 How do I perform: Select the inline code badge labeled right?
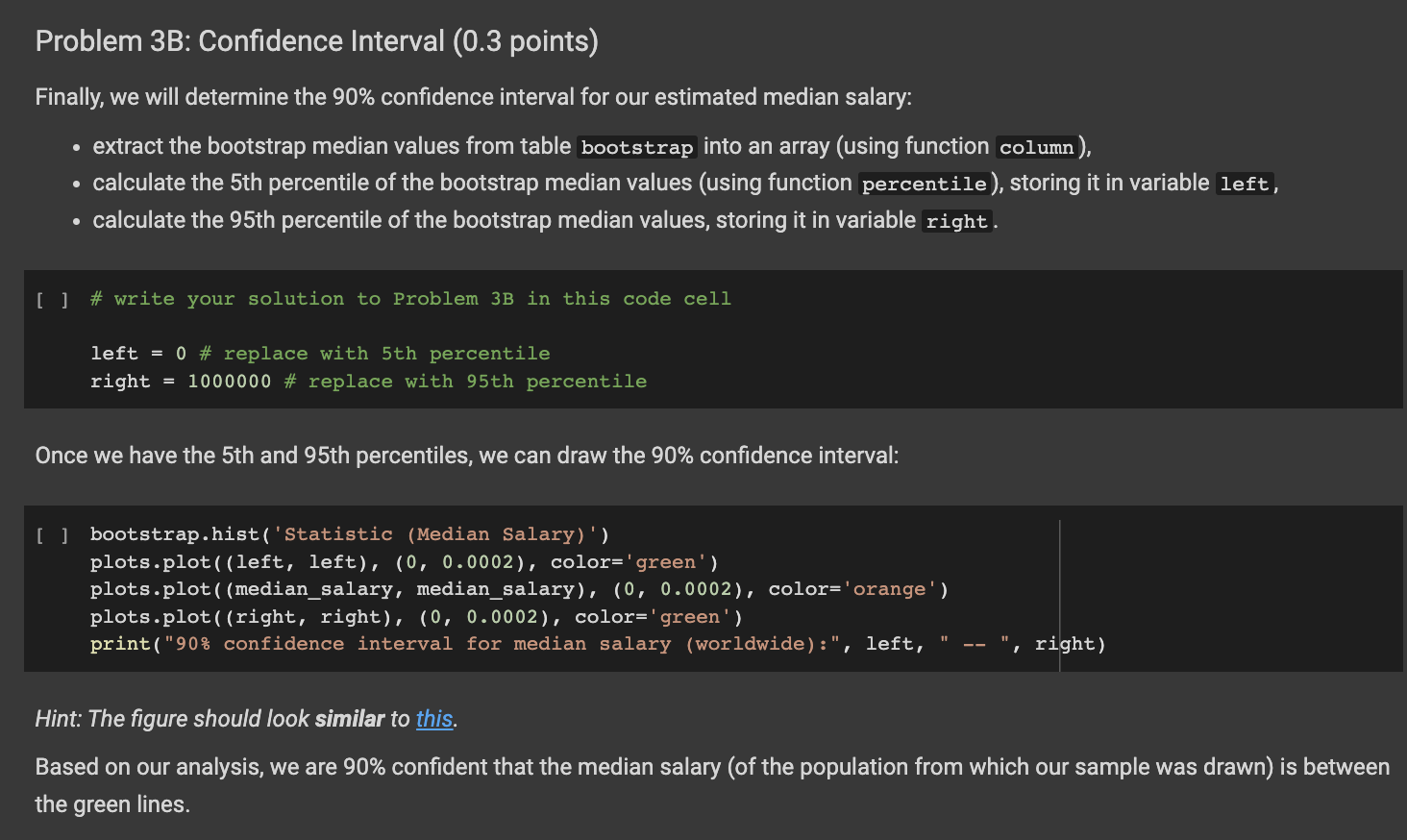click(x=956, y=221)
